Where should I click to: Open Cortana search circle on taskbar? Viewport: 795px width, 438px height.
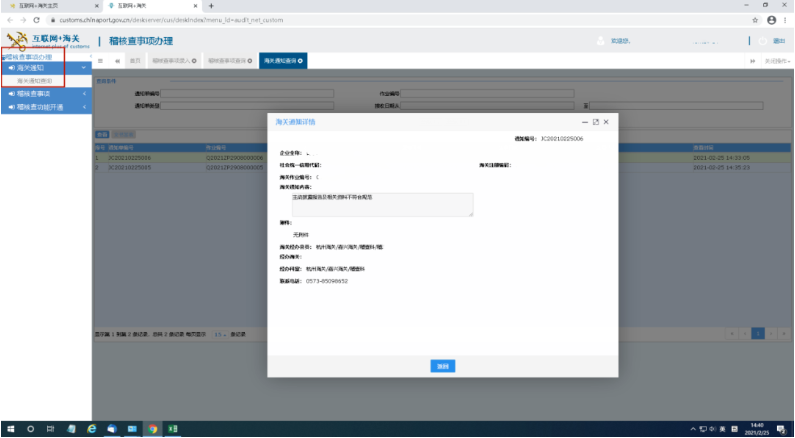click(x=30, y=429)
